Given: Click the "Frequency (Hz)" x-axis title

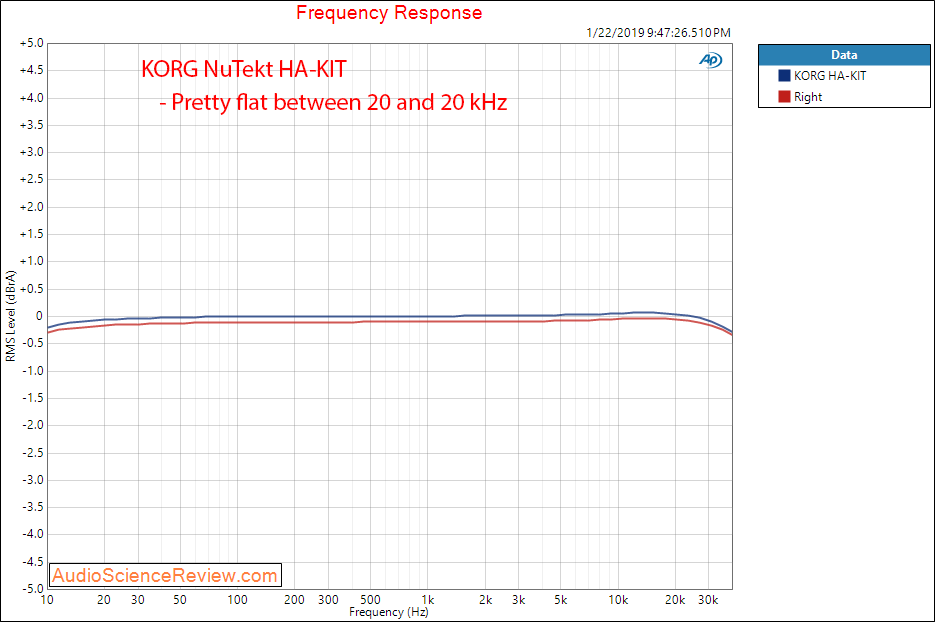Looking at the screenshot, I should point(388,612).
